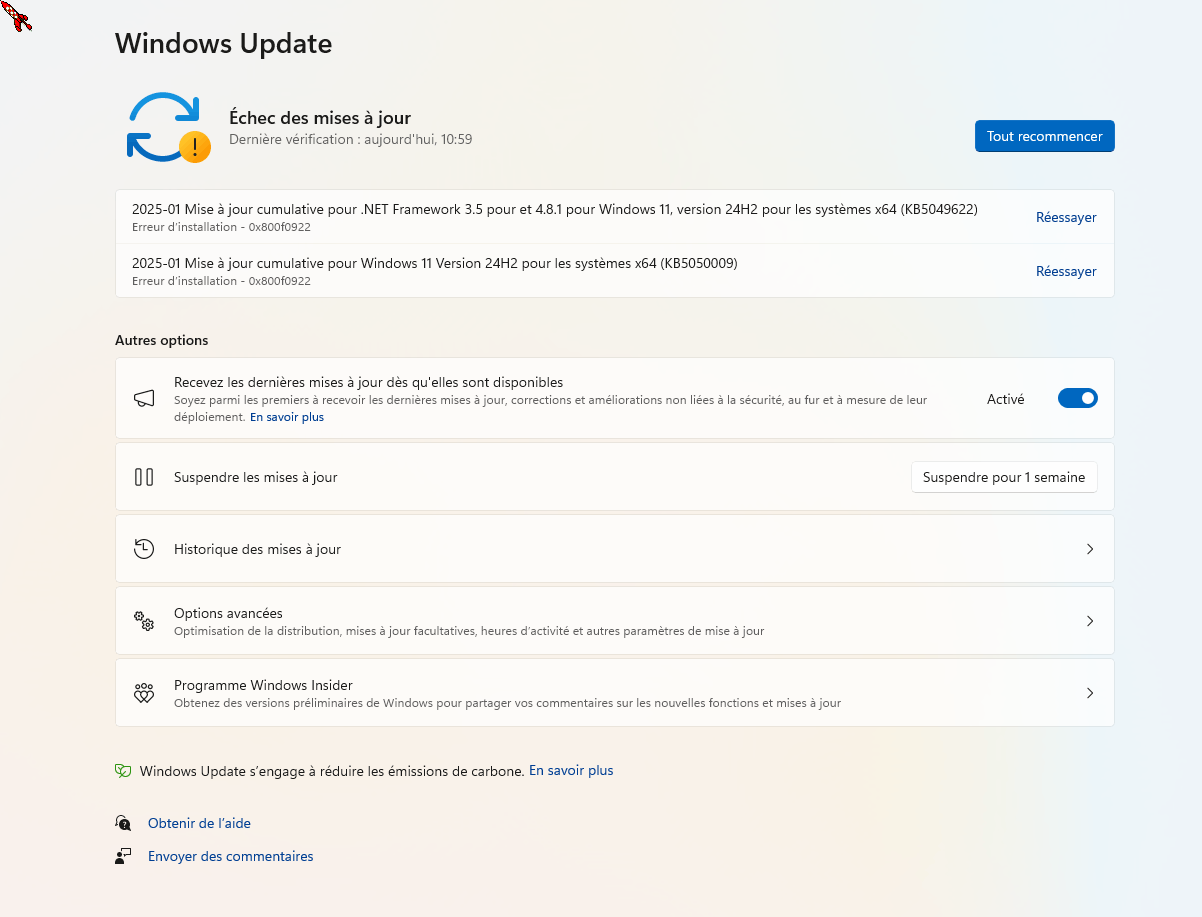Click the Activé label beside the toggle
Screen dimensions: 1202x917
tap(1005, 399)
